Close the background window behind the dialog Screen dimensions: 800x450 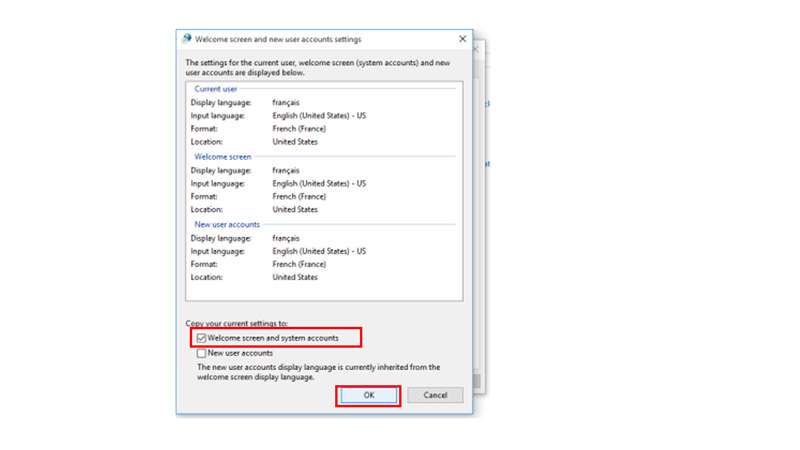tap(476, 49)
